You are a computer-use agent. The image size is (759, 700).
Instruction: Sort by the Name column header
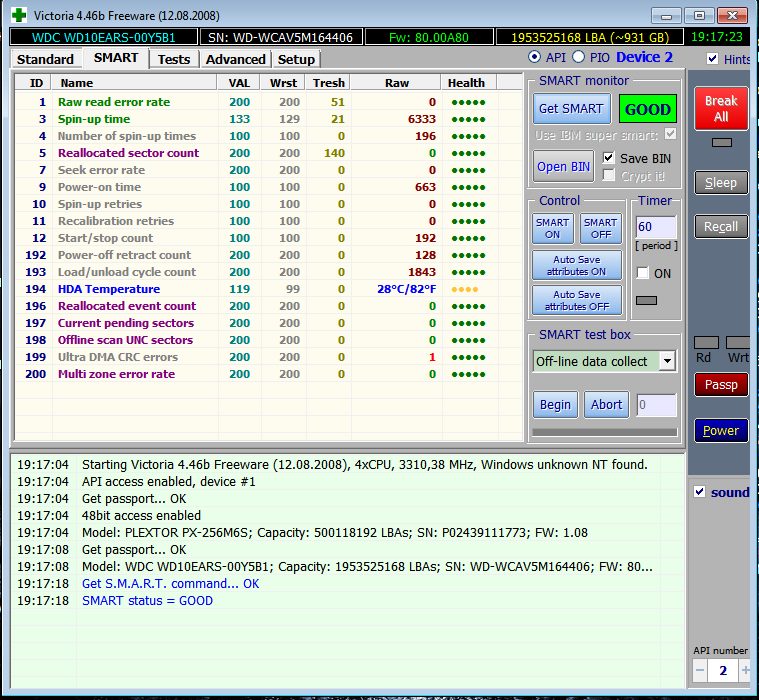pos(134,83)
